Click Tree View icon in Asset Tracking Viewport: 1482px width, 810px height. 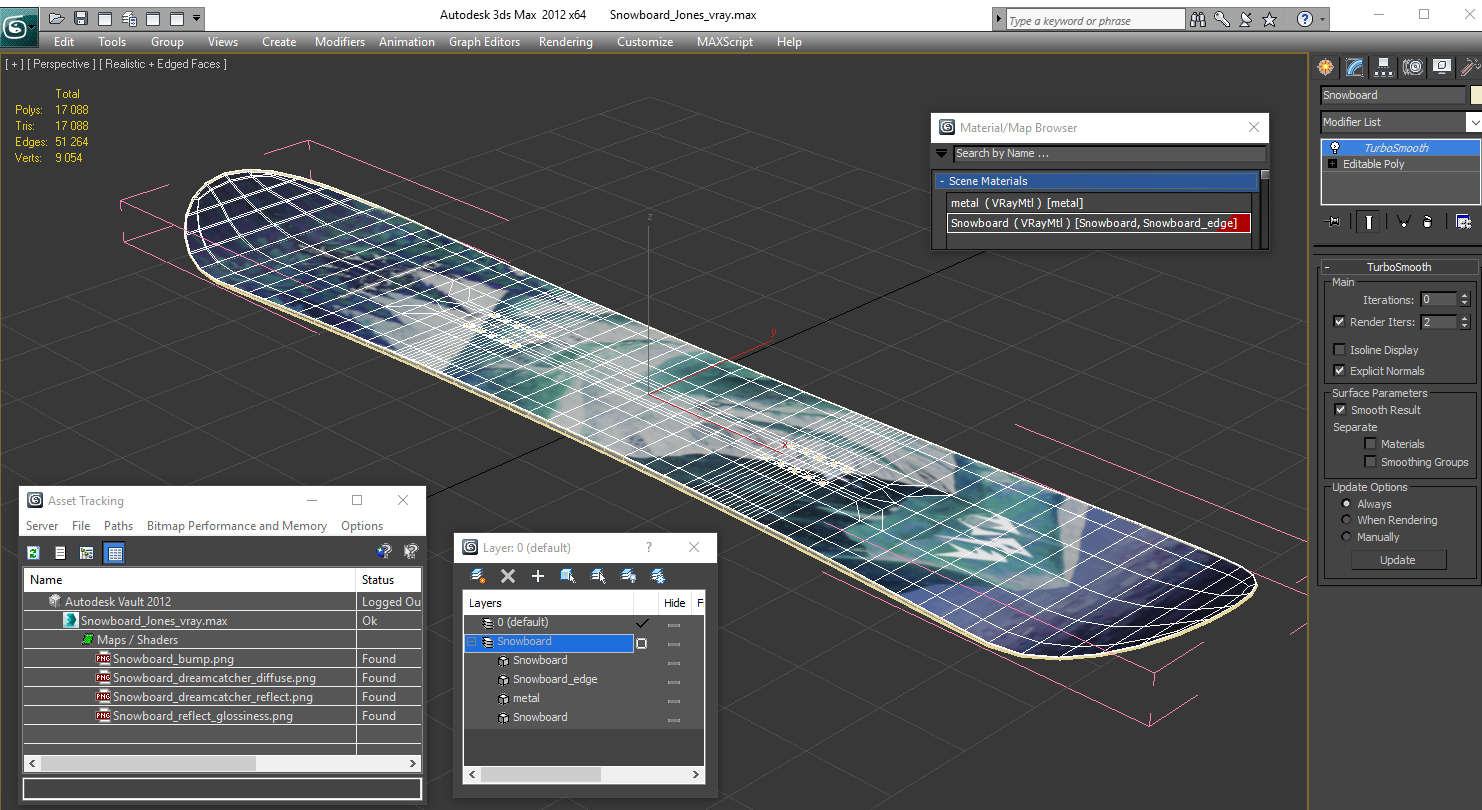click(87, 553)
